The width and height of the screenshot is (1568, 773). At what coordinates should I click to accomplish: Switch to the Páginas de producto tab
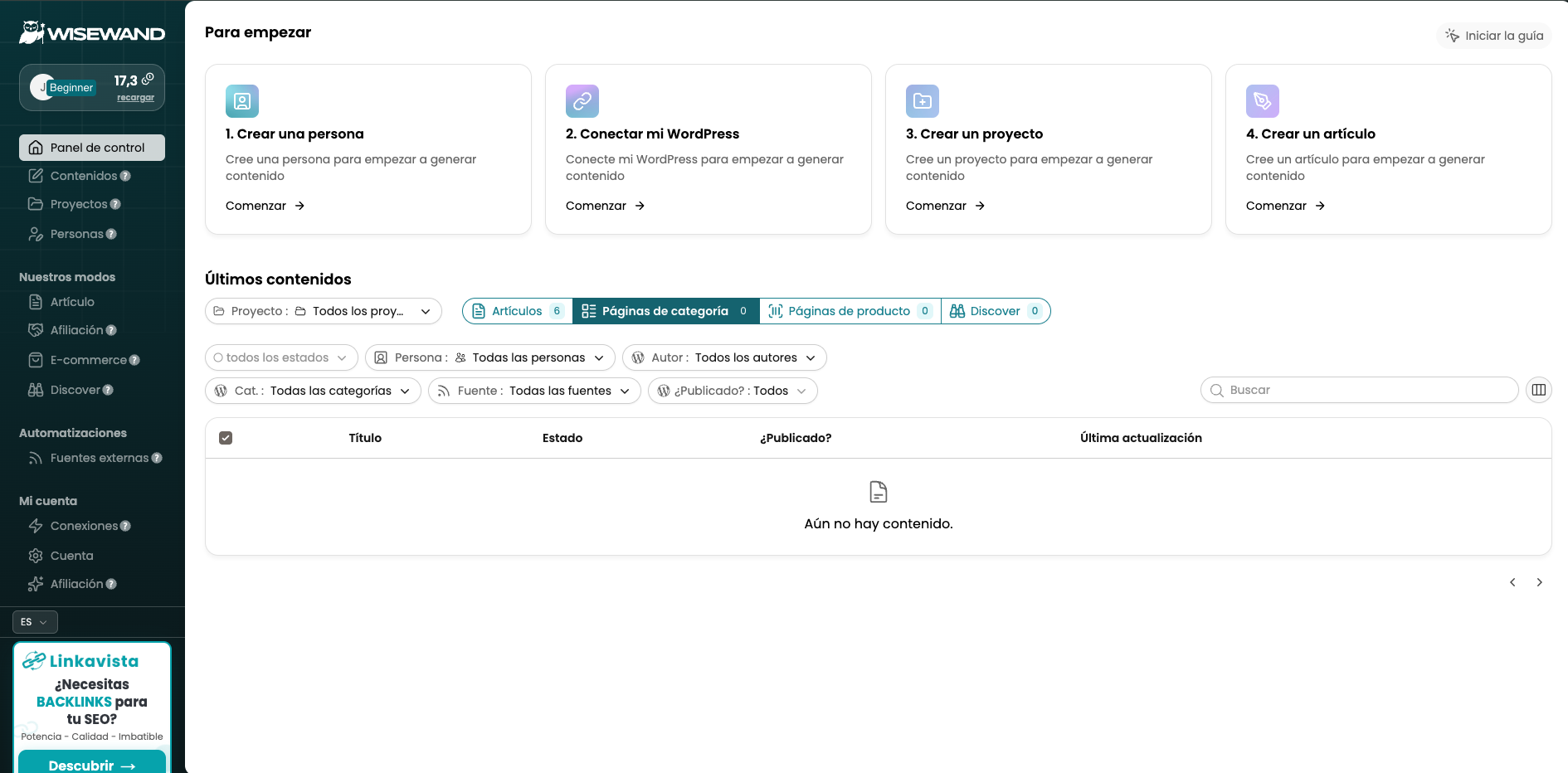click(850, 311)
